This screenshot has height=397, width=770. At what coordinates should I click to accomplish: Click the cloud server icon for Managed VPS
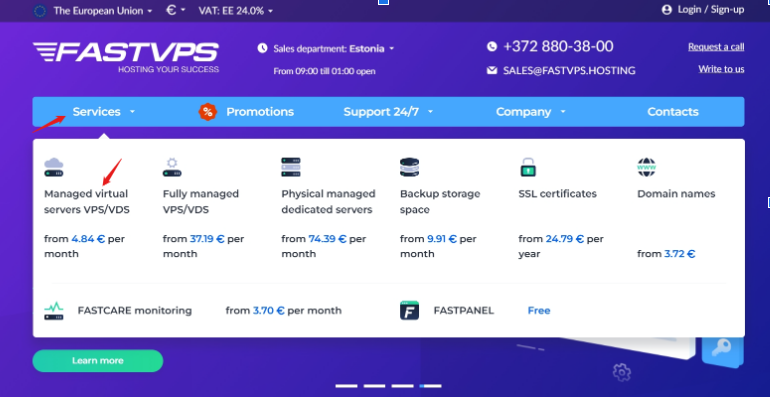coord(54,168)
